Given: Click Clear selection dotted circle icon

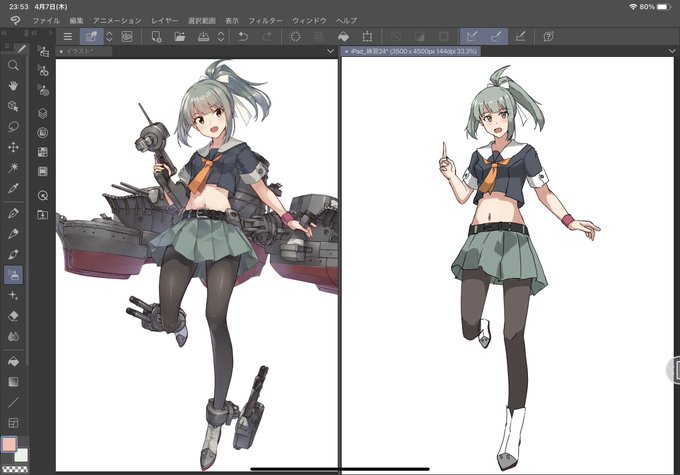Looking at the screenshot, I should click(295, 36).
